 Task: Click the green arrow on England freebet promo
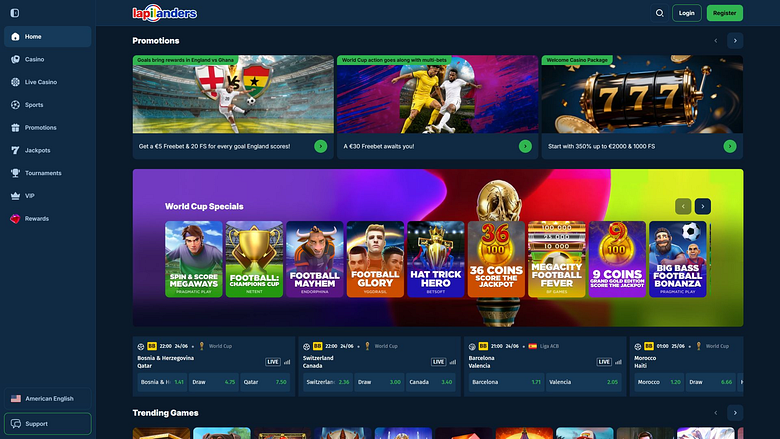coord(320,146)
